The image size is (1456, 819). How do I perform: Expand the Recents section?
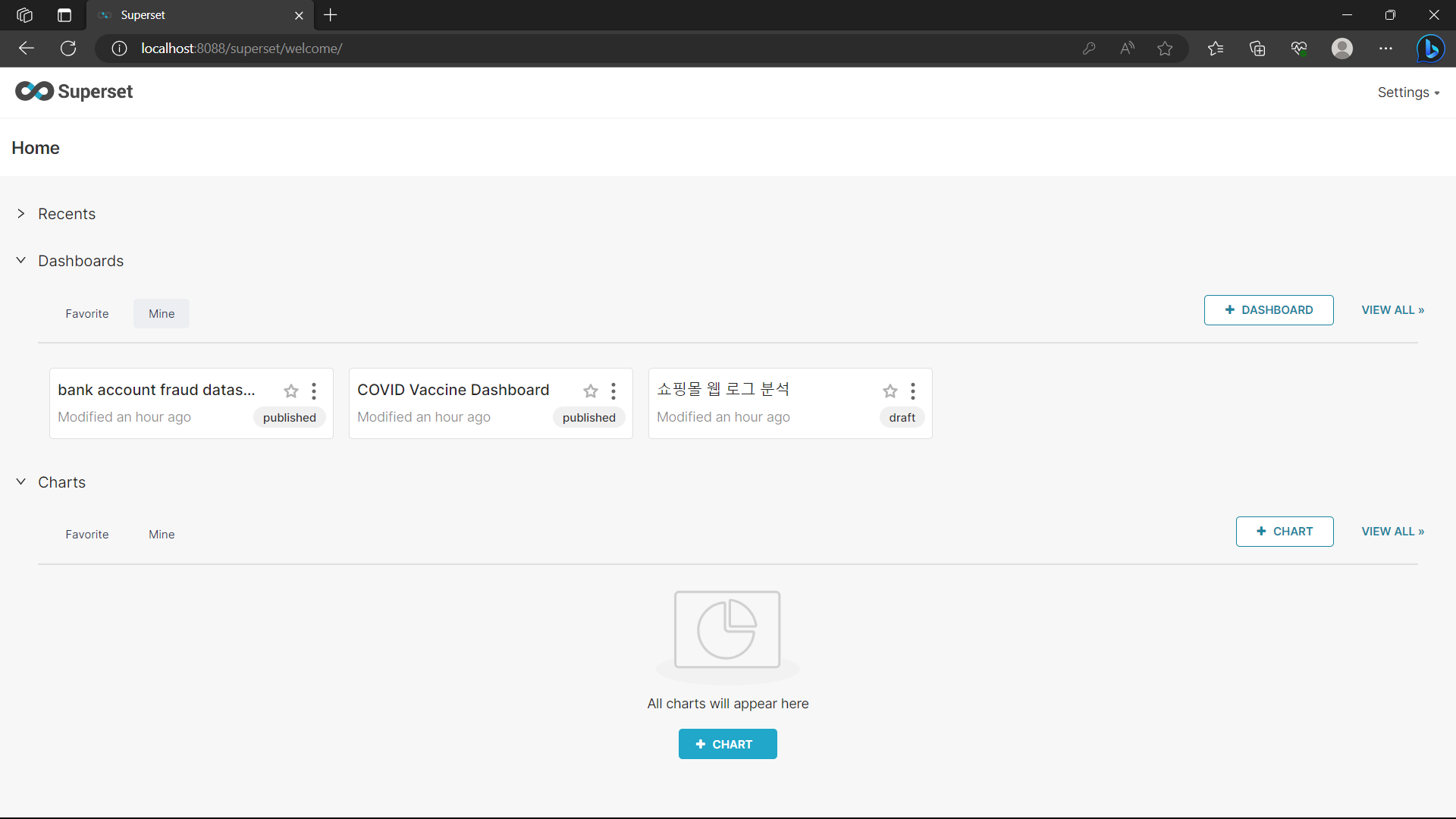[21, 214]
